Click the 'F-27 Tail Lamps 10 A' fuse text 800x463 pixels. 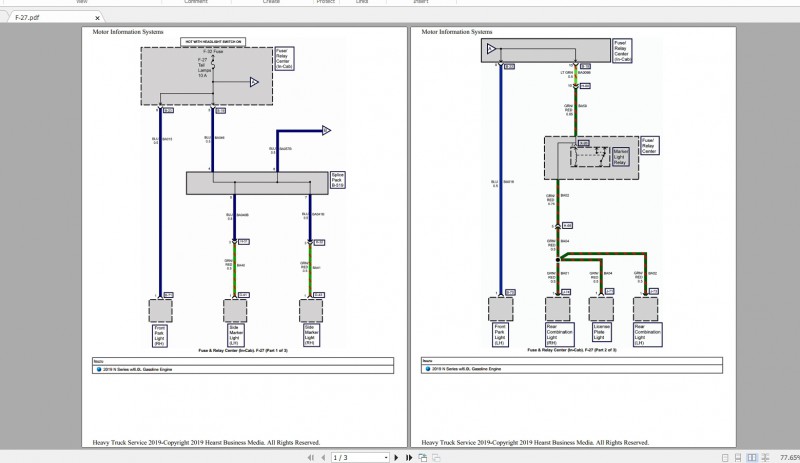(204, 67)
